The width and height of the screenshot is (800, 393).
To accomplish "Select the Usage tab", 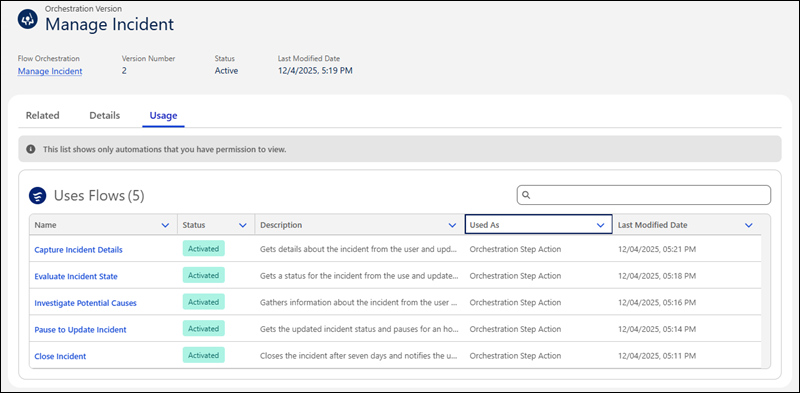I will 163,115.
